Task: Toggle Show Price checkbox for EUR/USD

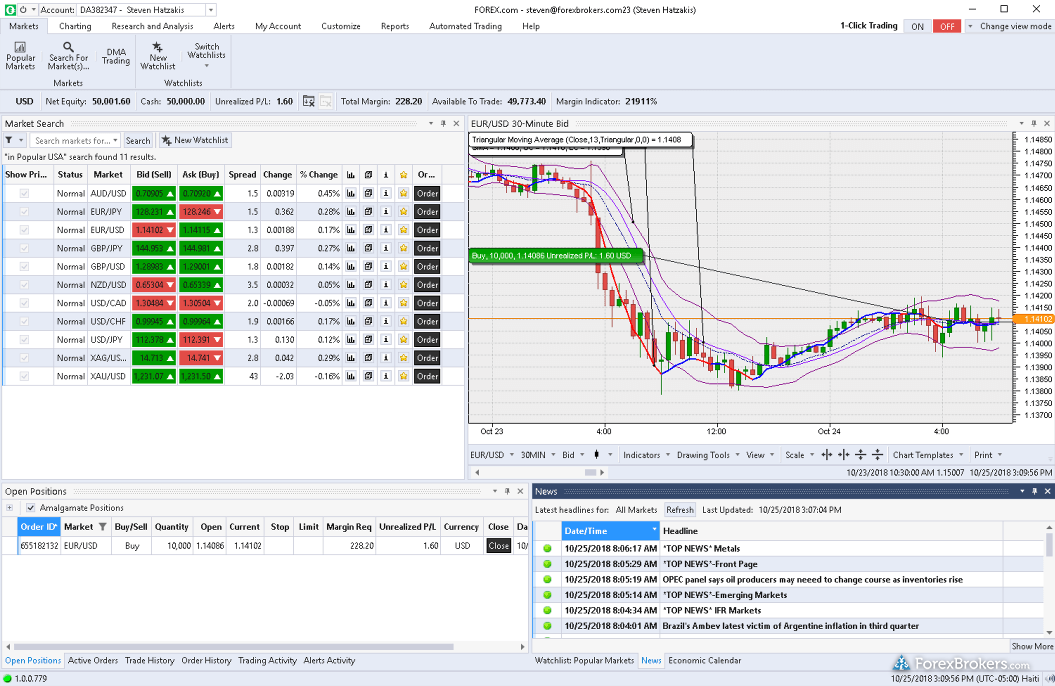Action: 24,229
